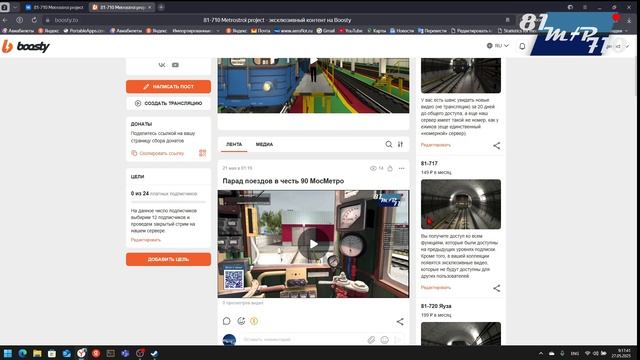640x360 pixels.
Task: Copy the donation page link
Action: (x=158, y=153)
